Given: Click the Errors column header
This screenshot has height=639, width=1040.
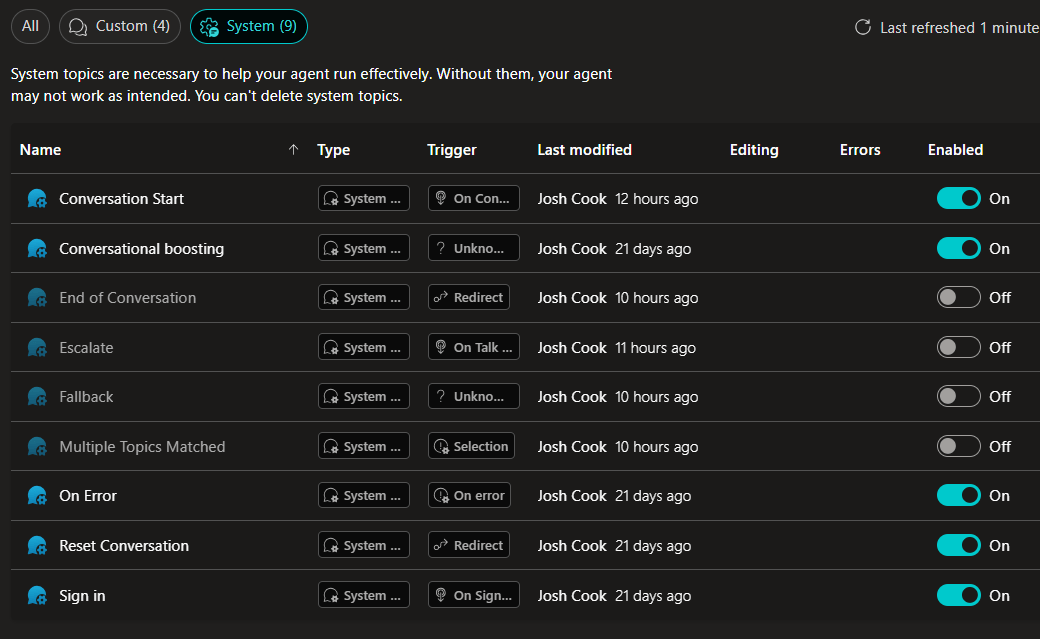Looking at the screenshot, I should [x=860, y=150].
